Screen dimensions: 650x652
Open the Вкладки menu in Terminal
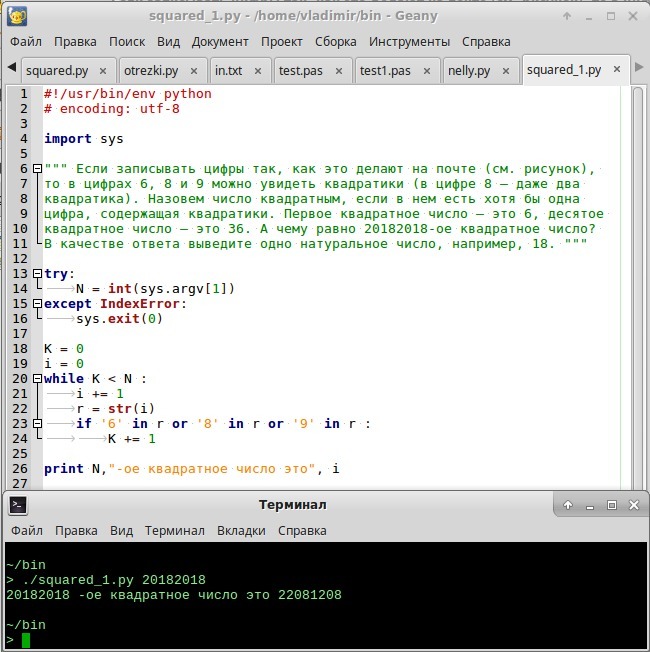coord(241,530)
